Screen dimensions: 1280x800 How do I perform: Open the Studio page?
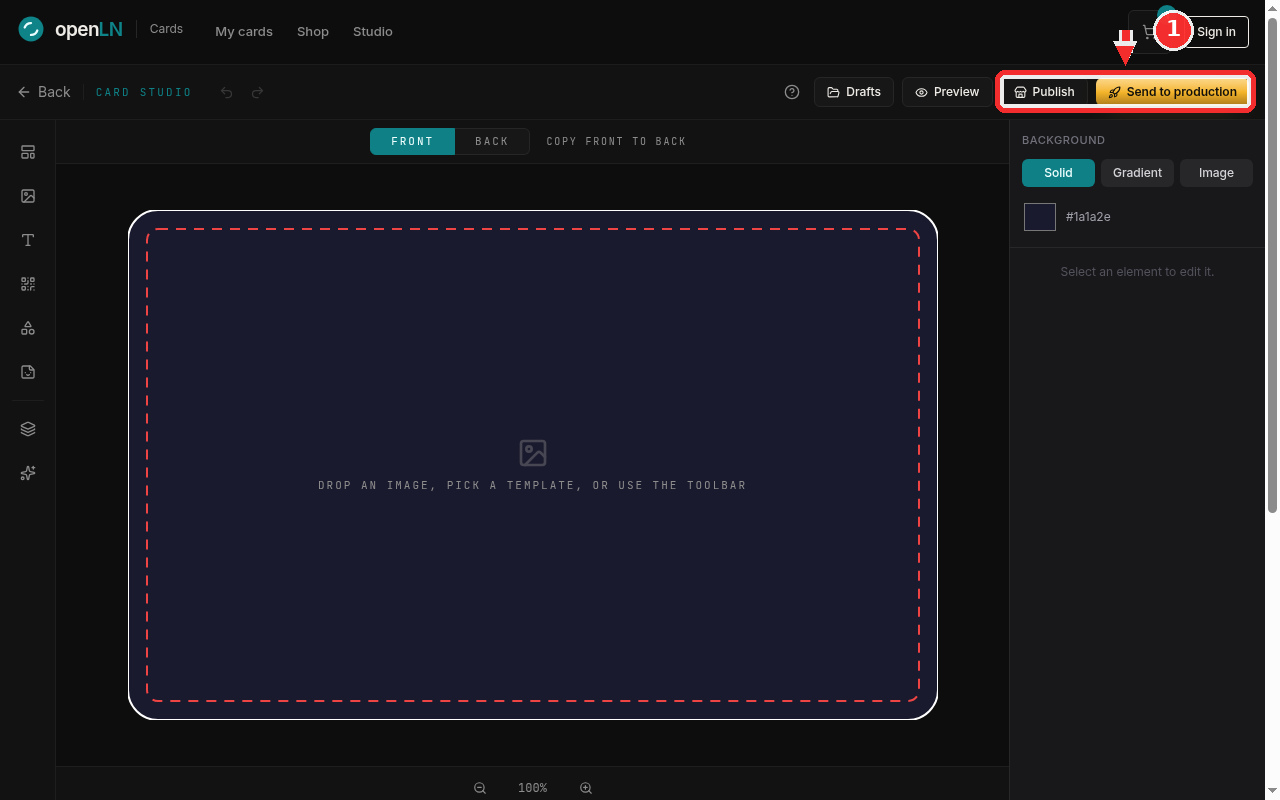click(x=373, y=32)
